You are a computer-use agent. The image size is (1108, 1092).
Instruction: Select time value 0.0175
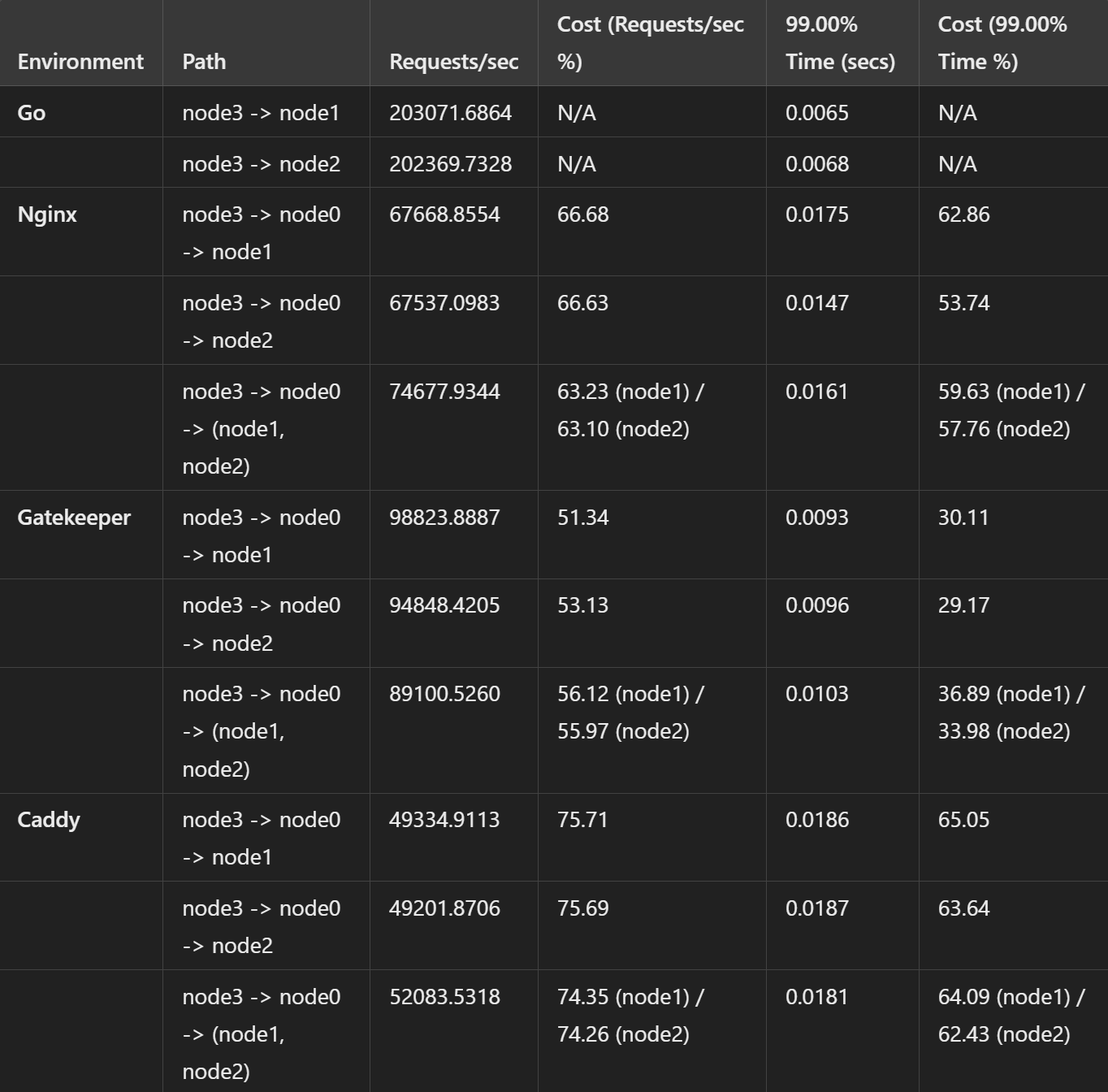(817, 214)
